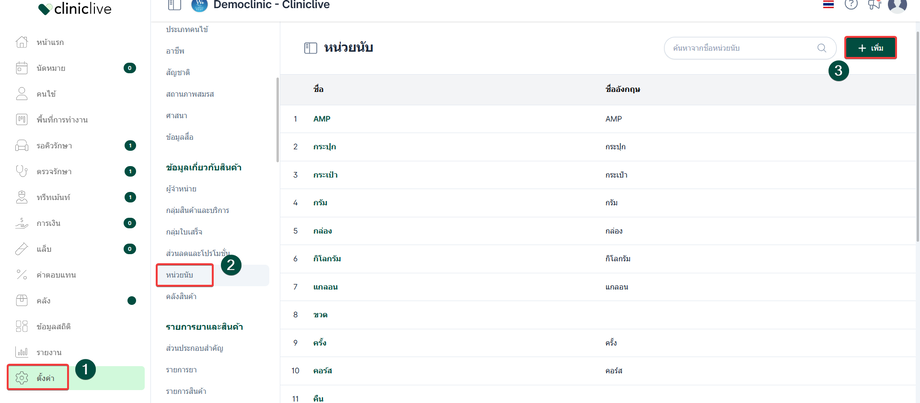Select คลังสินค้า in the settings menu
920x403 pixels.
point(181,296)
